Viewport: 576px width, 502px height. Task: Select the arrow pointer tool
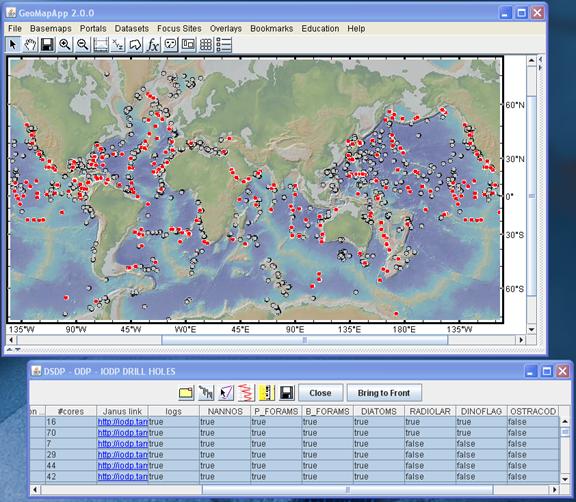click(x=13, y=45)
